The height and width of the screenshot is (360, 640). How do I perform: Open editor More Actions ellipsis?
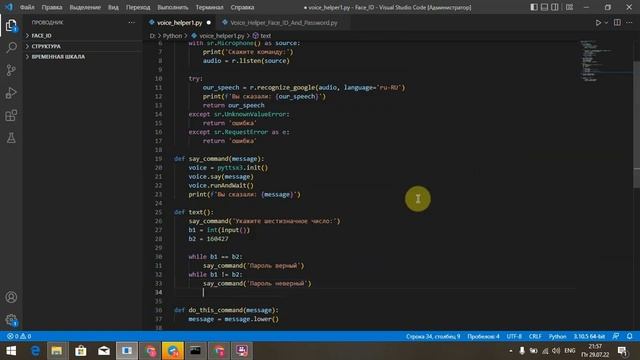click(629, 23)
